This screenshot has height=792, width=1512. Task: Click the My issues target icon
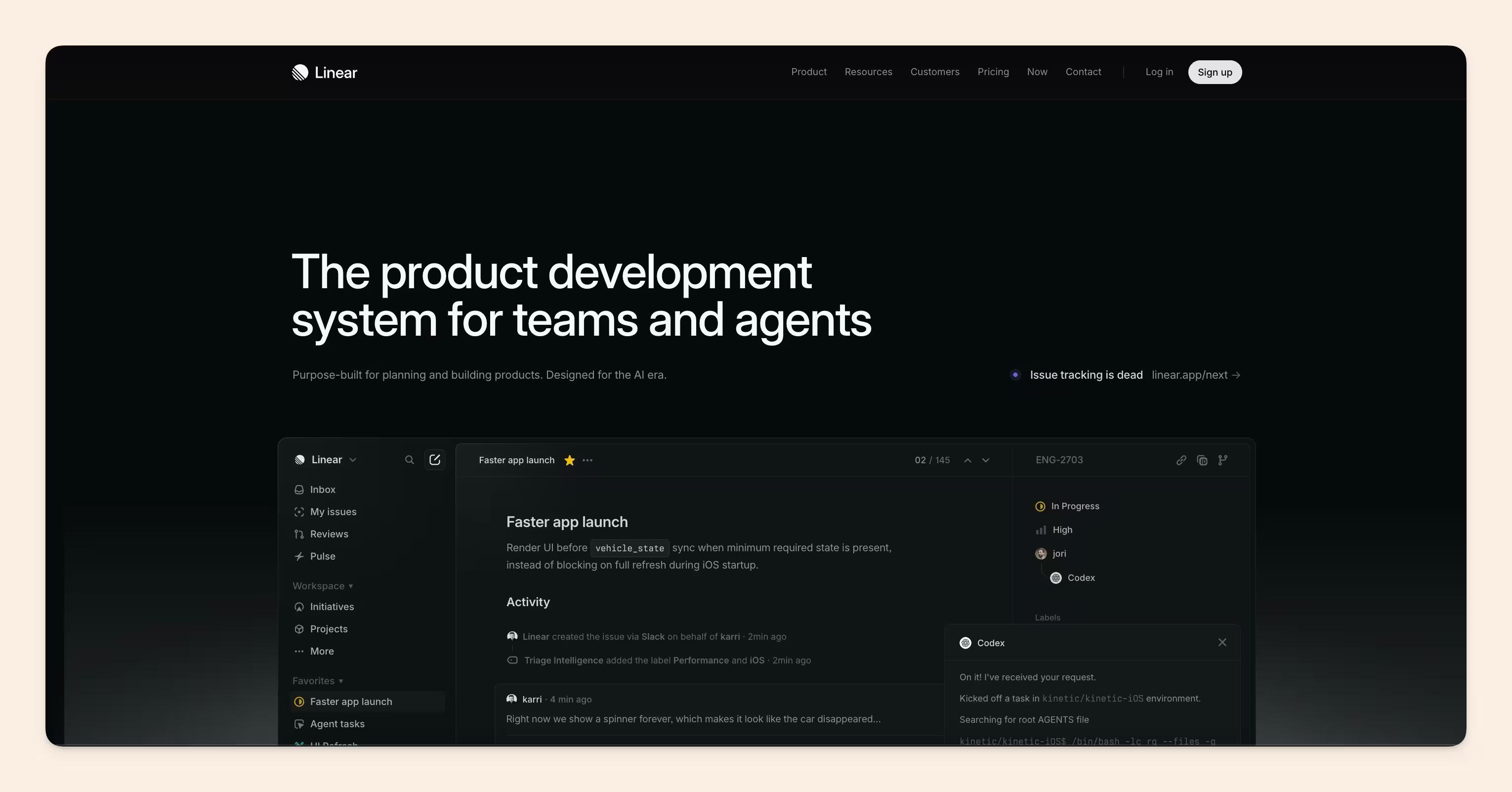[x=299, y=512]
